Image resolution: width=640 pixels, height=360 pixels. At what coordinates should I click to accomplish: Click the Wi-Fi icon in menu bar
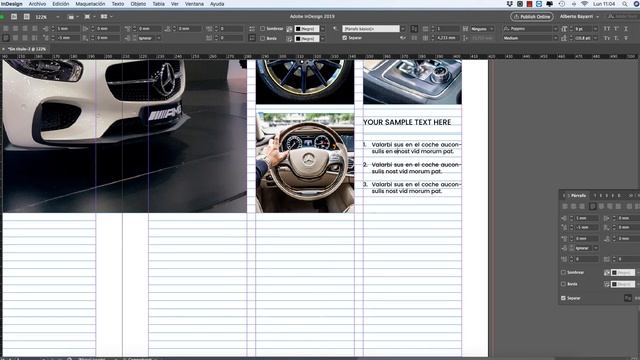584,4
